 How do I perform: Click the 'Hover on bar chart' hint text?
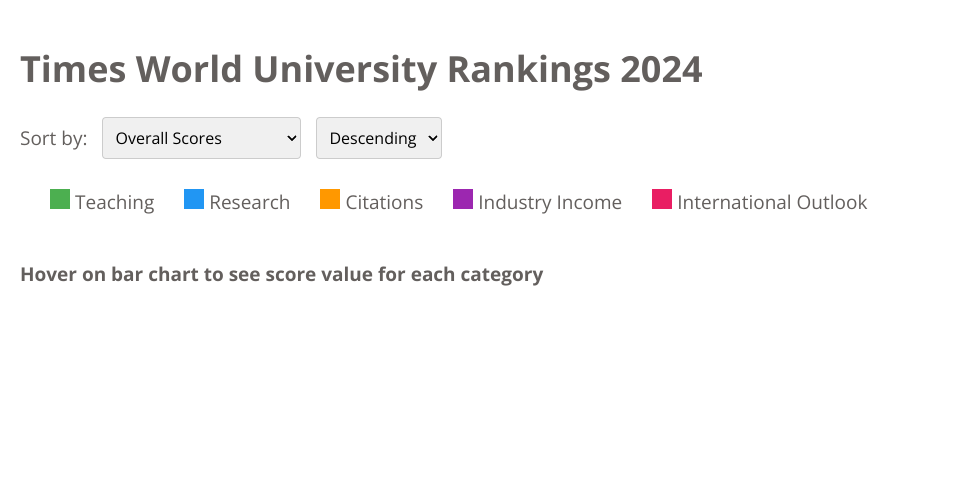click(281, 274)
